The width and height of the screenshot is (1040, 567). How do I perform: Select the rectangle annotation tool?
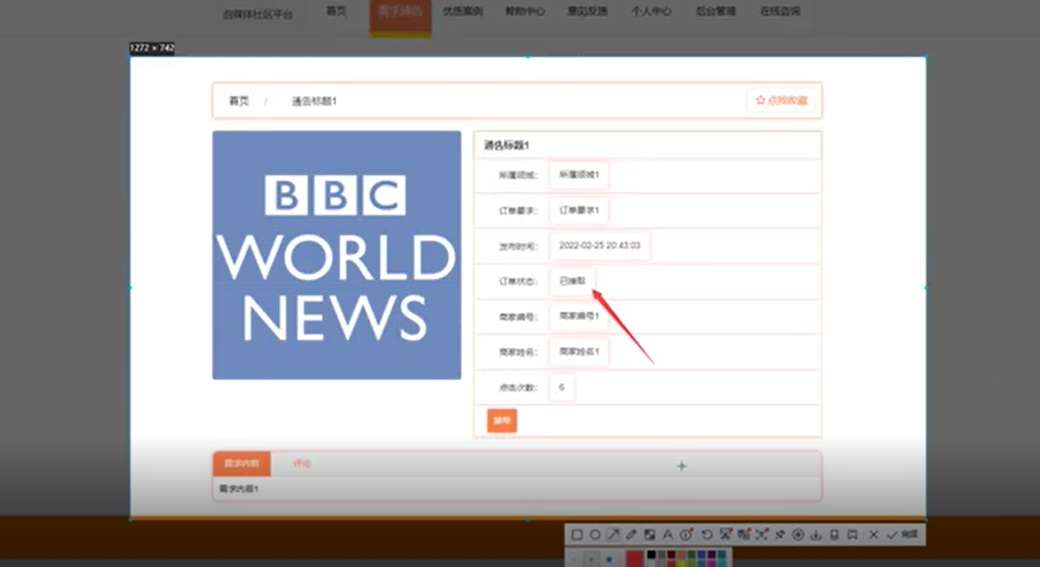[x=576, y=535]
